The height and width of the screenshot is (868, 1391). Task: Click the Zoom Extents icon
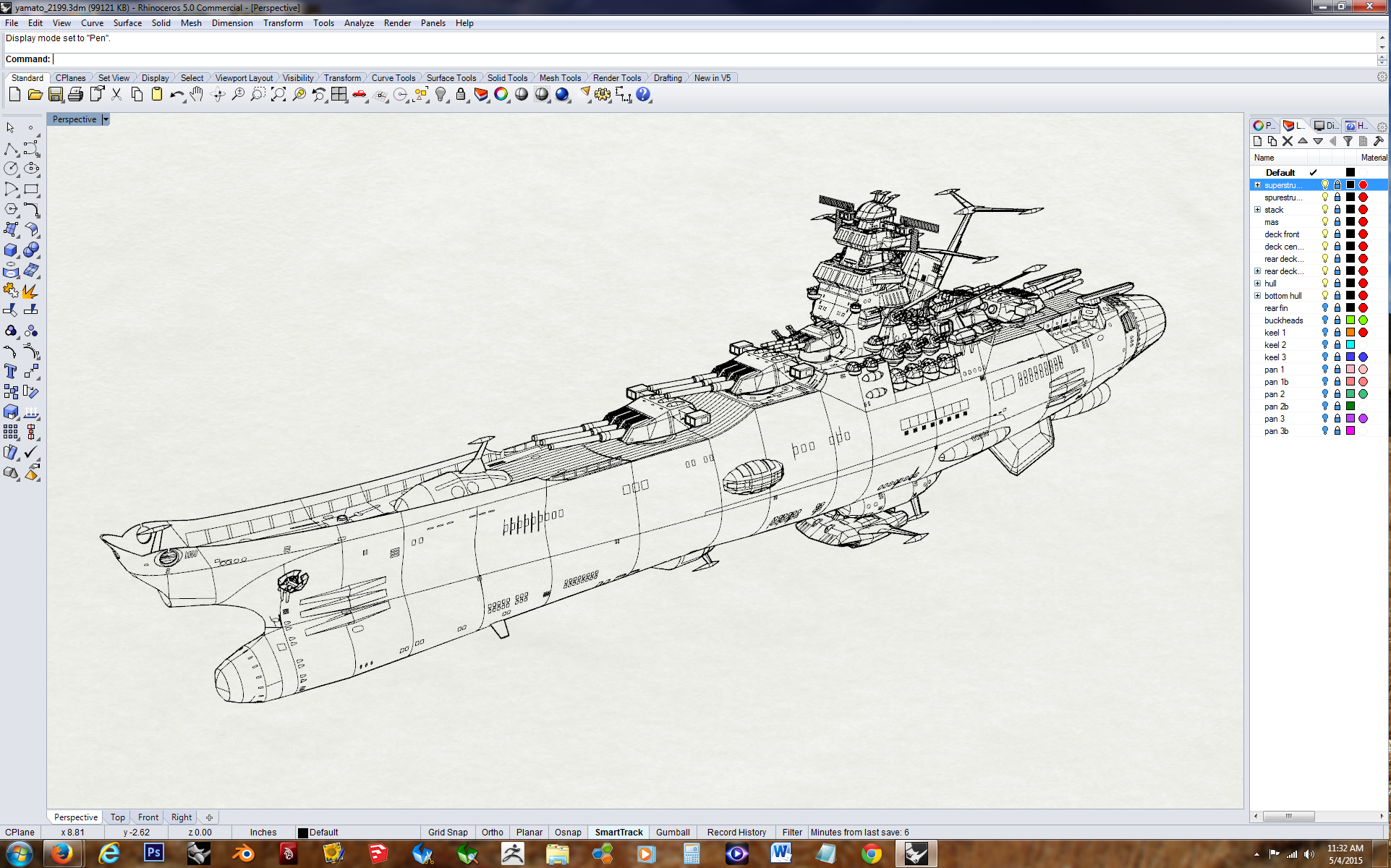[x=278, y=95]
